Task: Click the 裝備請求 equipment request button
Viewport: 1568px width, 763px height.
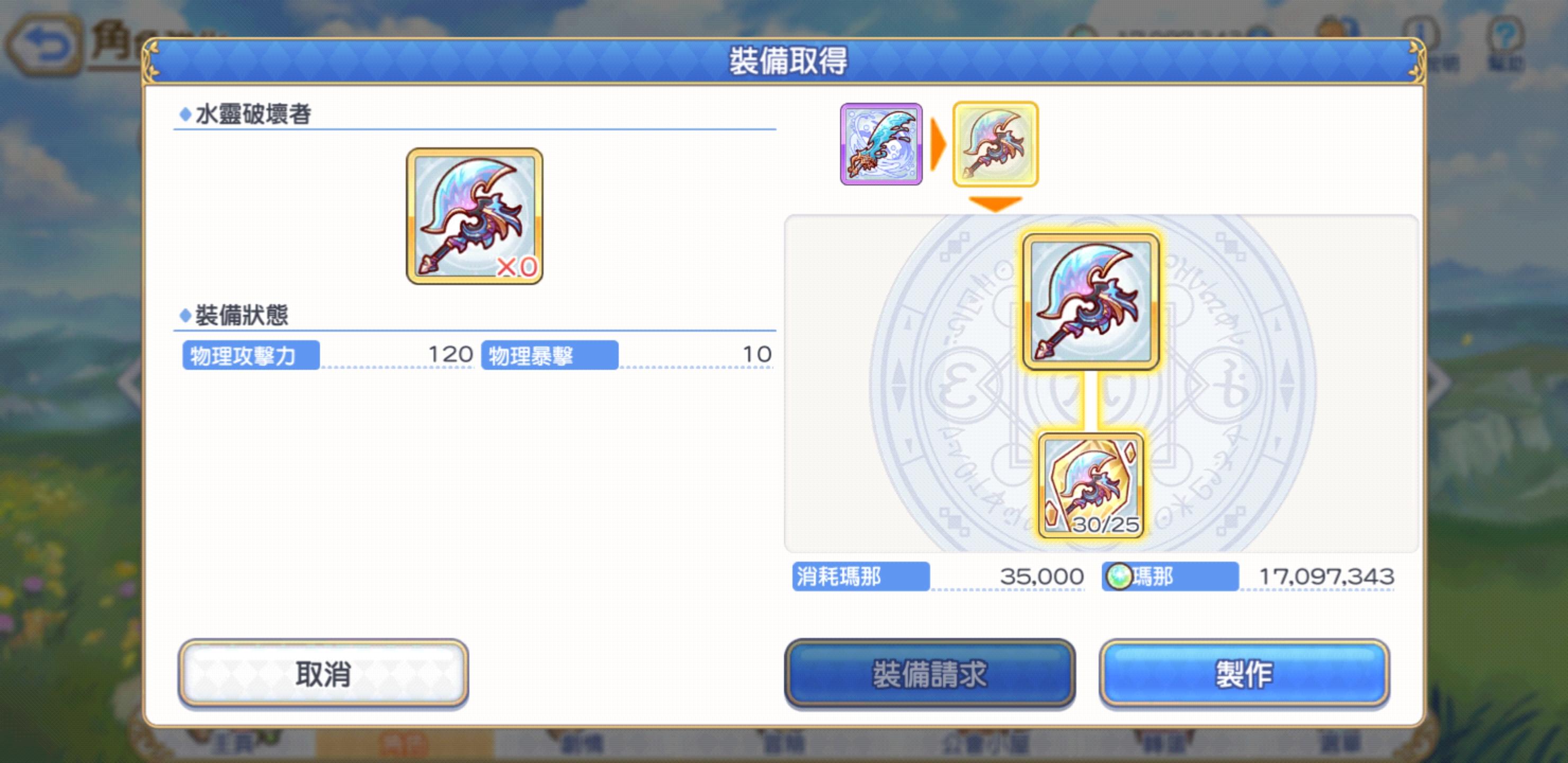Action: (x=930, y=673)
